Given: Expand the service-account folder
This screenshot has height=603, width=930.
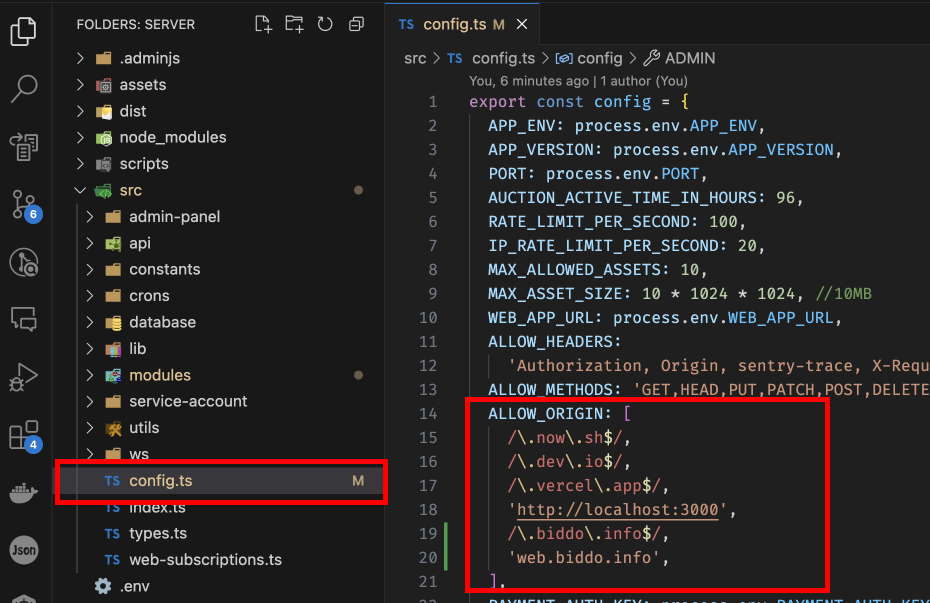Looking at the screenshot, I should [x=90, y=401].
